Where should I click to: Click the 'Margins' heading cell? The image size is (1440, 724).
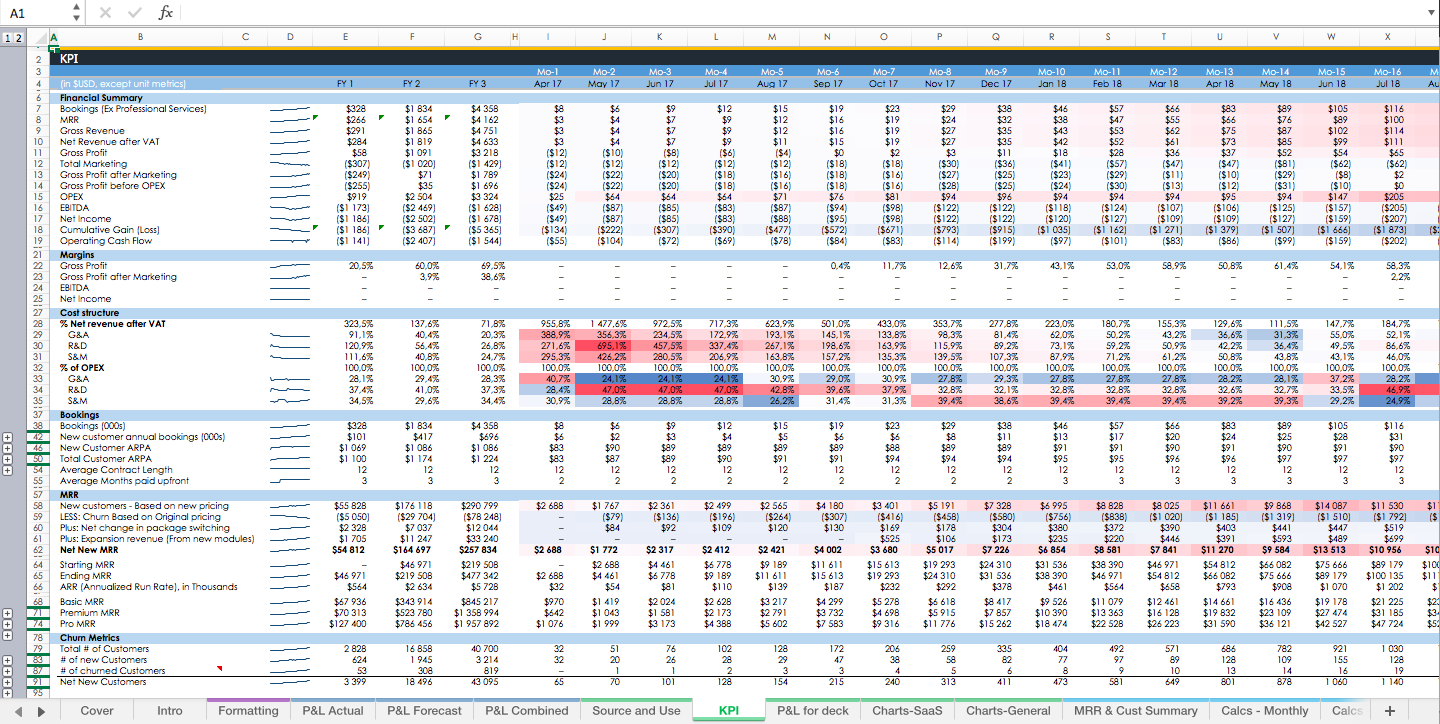tap(77, 255)
